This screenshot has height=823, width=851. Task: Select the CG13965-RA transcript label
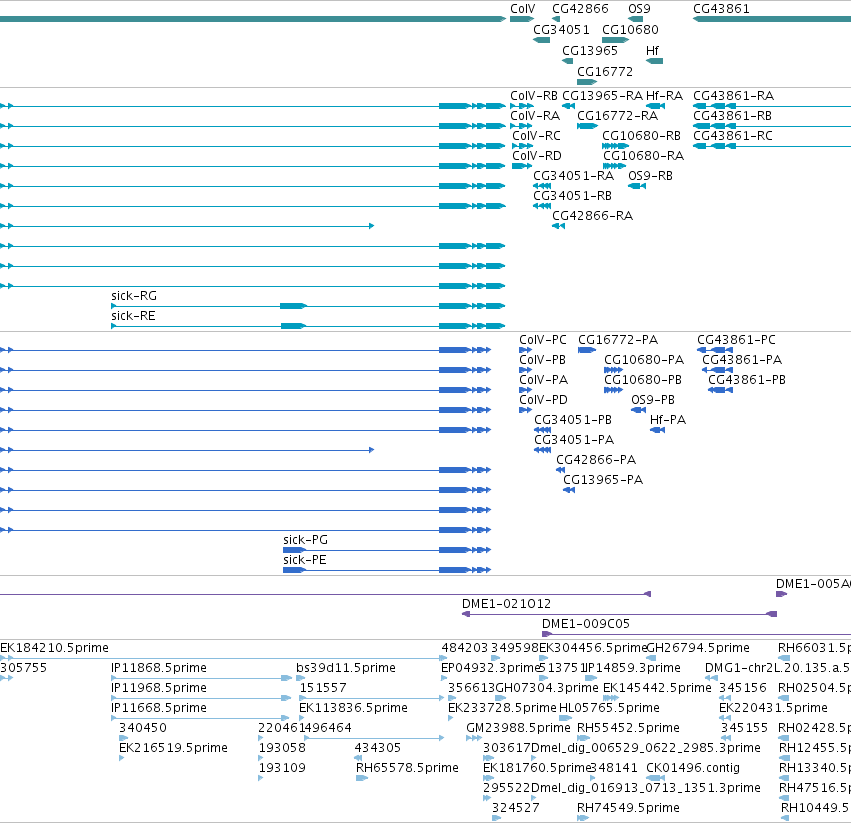click(x=602, y=96)
